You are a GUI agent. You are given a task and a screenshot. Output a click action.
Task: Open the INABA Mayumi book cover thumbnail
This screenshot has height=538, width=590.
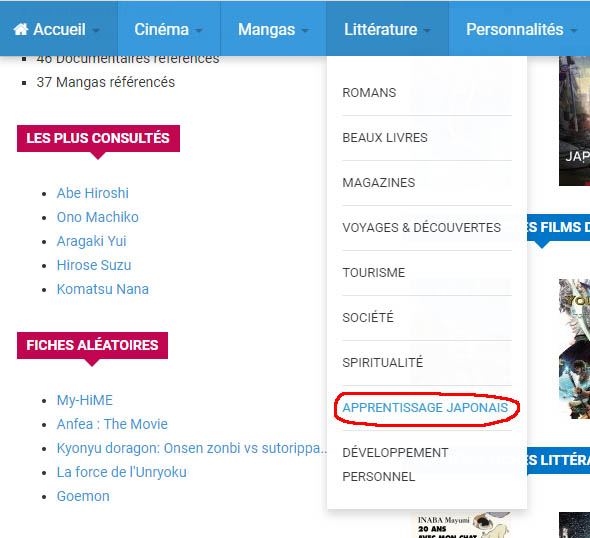462,524
